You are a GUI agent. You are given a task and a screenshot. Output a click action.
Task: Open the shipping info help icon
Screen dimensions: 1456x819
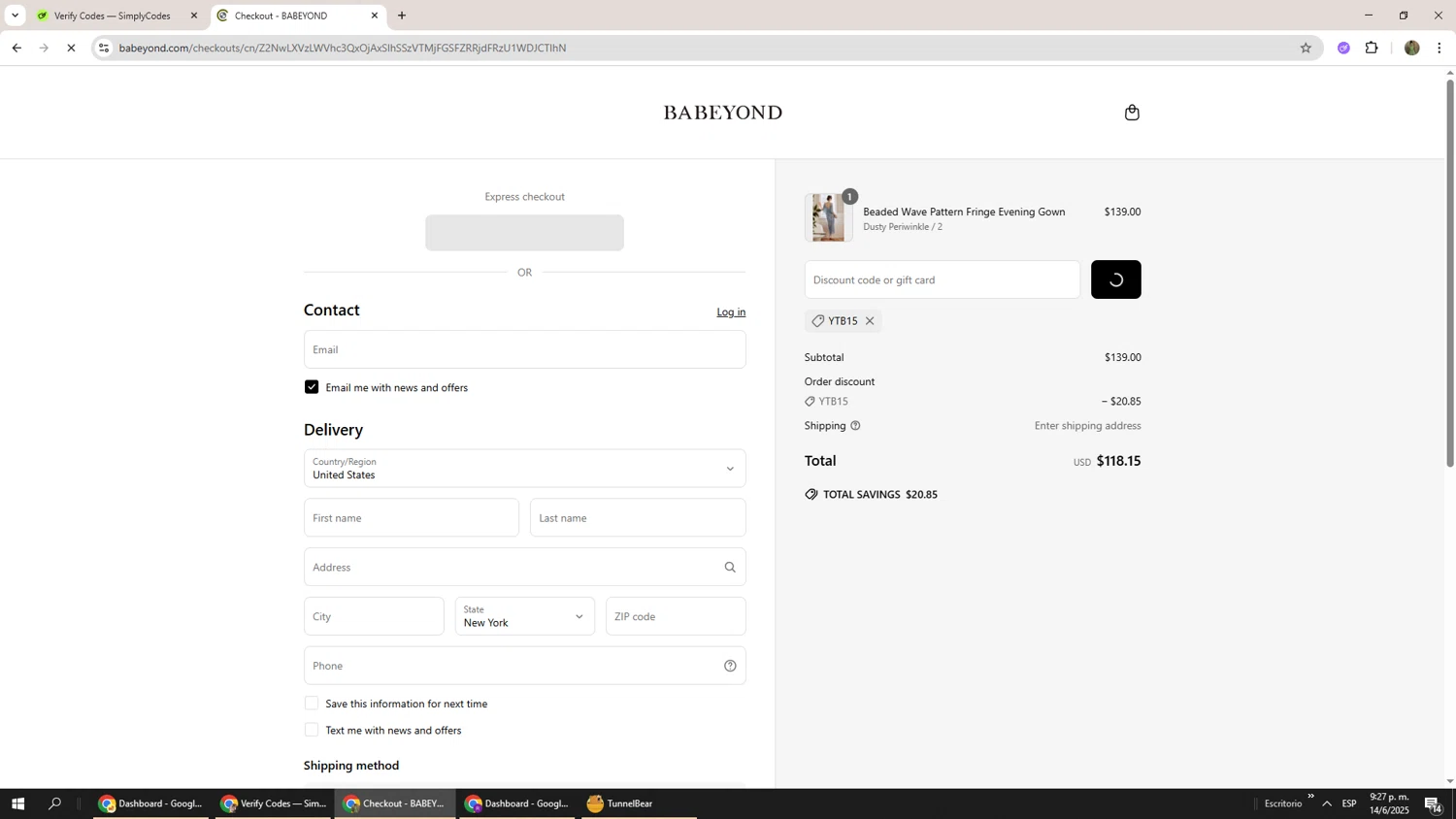tap(855, 426)
